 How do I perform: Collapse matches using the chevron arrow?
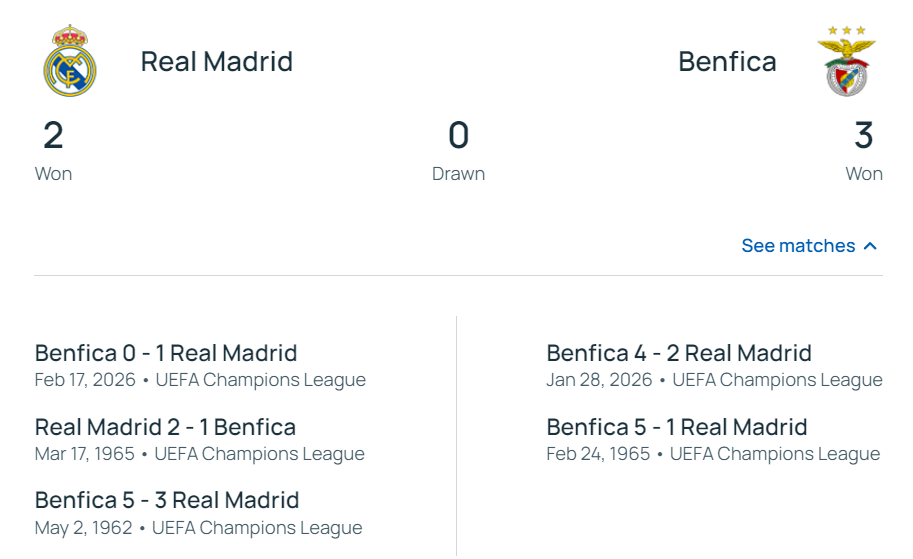[870, 246]
